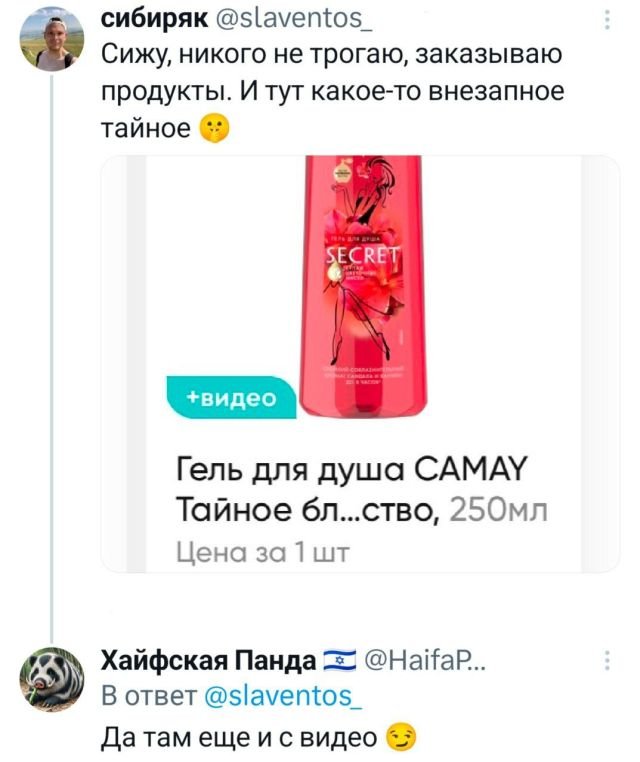Click the shushing face emoji

click(x=214, y=129)
